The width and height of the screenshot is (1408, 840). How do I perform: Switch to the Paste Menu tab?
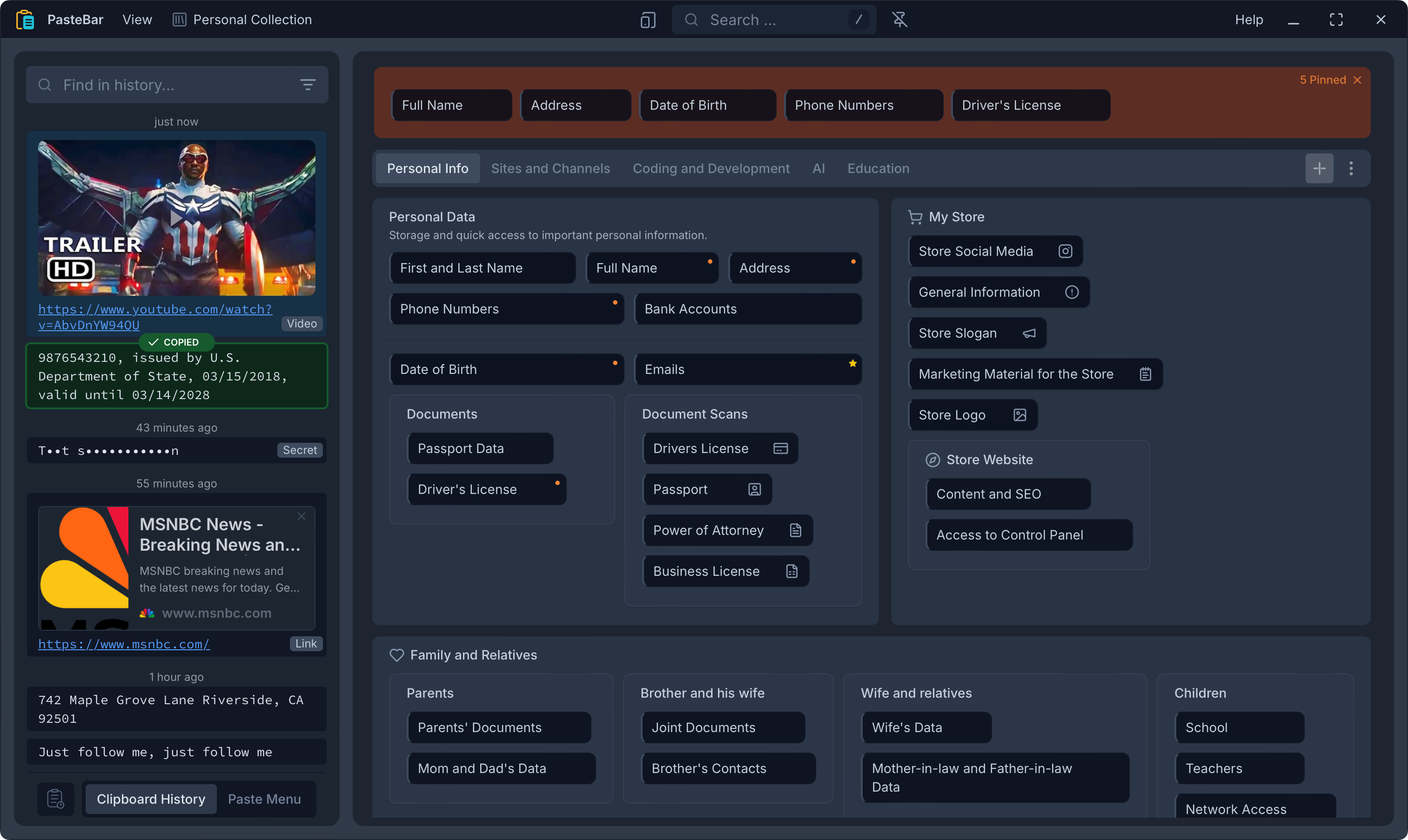click(x=264, y=799)
